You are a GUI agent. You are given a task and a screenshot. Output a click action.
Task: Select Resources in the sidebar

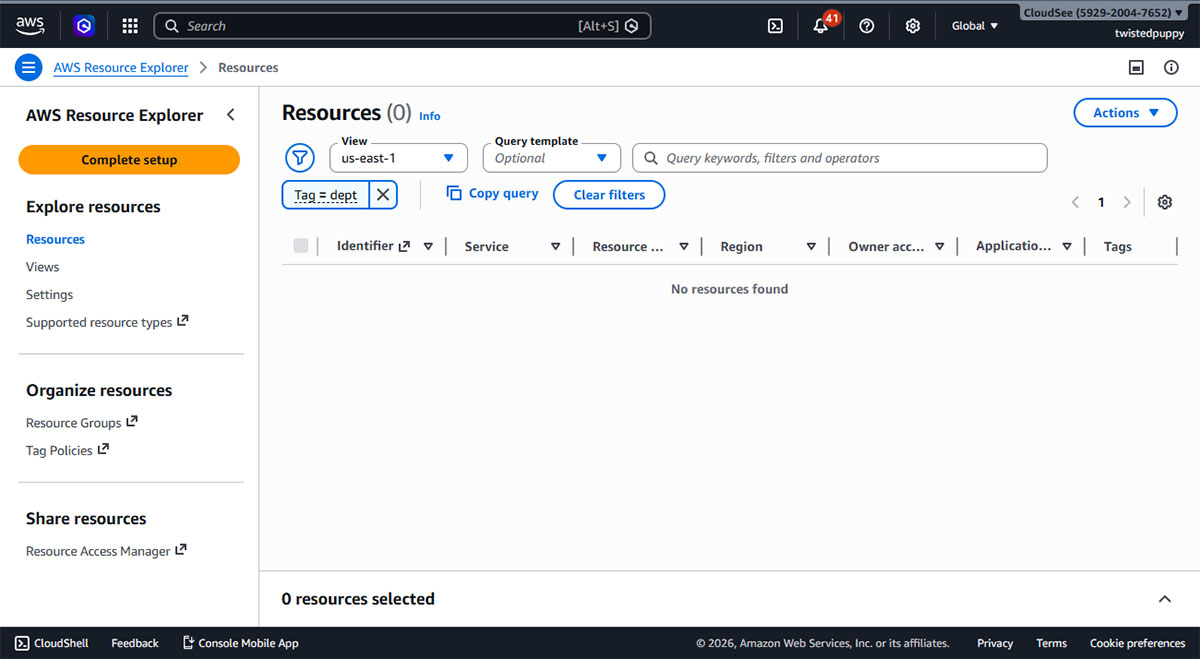pyautogui.click(x=55, y=239)
